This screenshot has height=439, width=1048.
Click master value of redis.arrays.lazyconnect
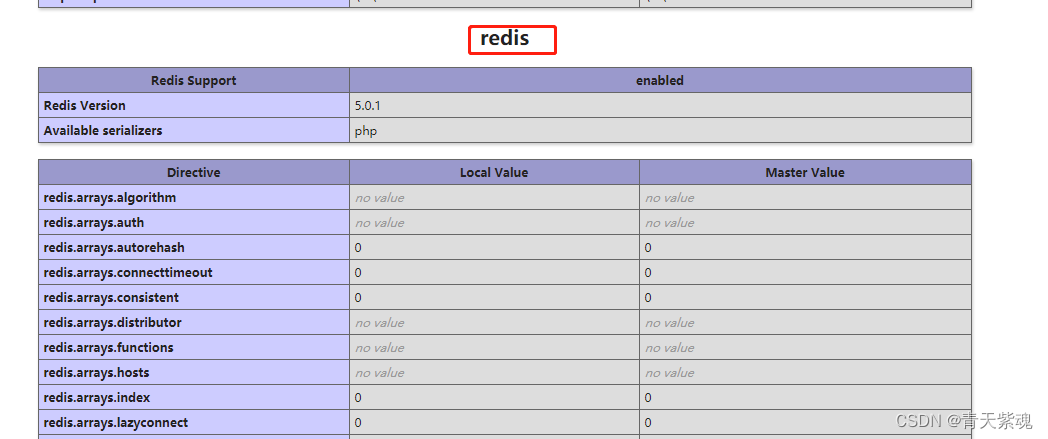648,422
